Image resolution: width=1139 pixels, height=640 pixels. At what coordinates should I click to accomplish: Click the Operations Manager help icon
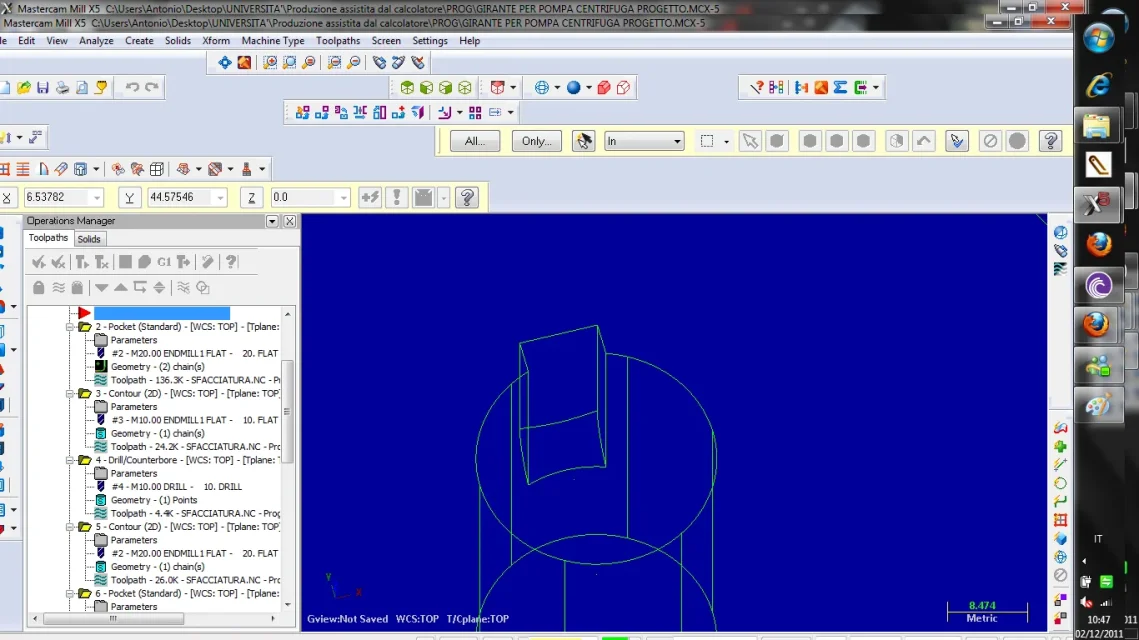point(231,262)
